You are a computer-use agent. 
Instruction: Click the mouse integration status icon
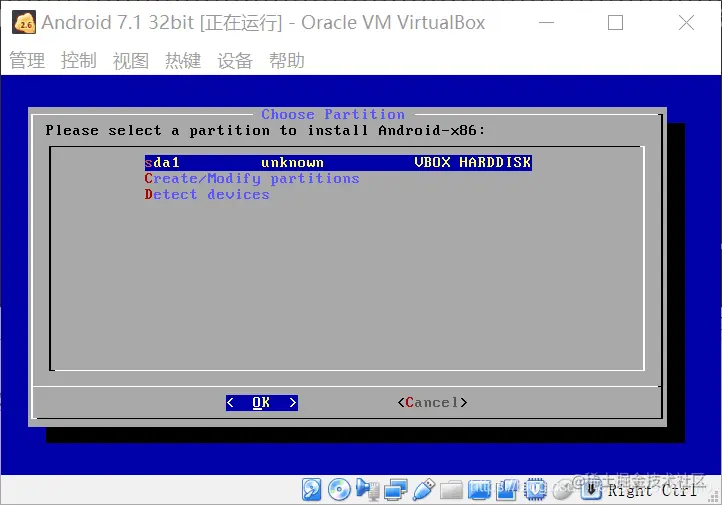[x=563, y=490]
